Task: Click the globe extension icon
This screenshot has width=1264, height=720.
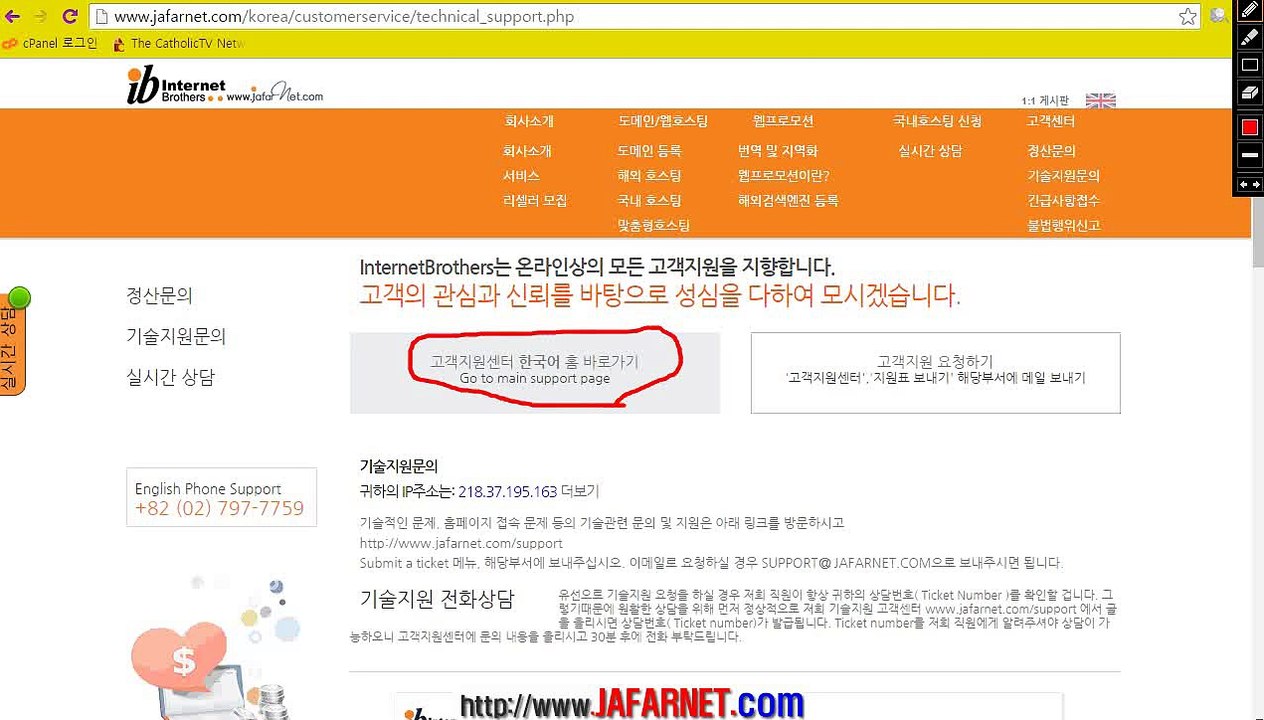Action: pos(1219,16)
